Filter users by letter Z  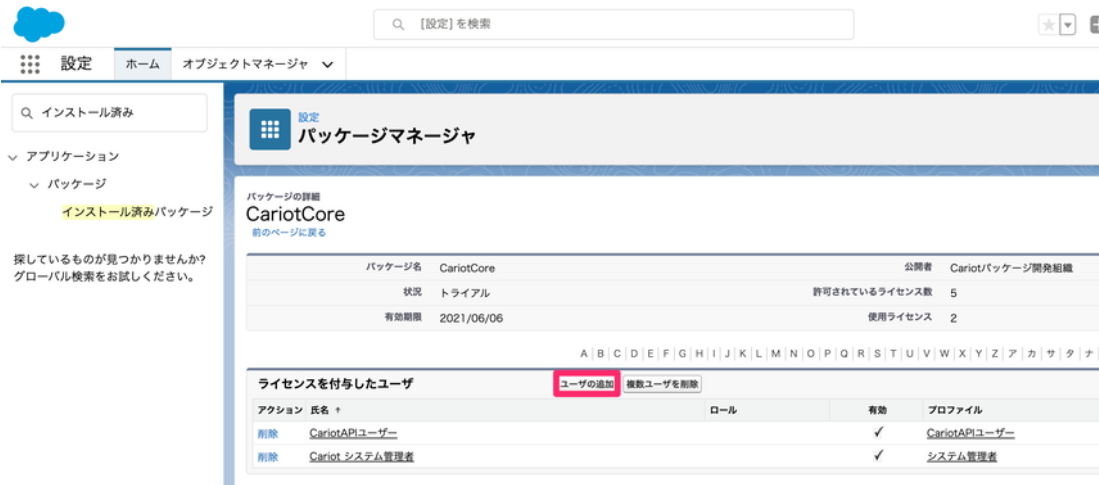[995, 353]
